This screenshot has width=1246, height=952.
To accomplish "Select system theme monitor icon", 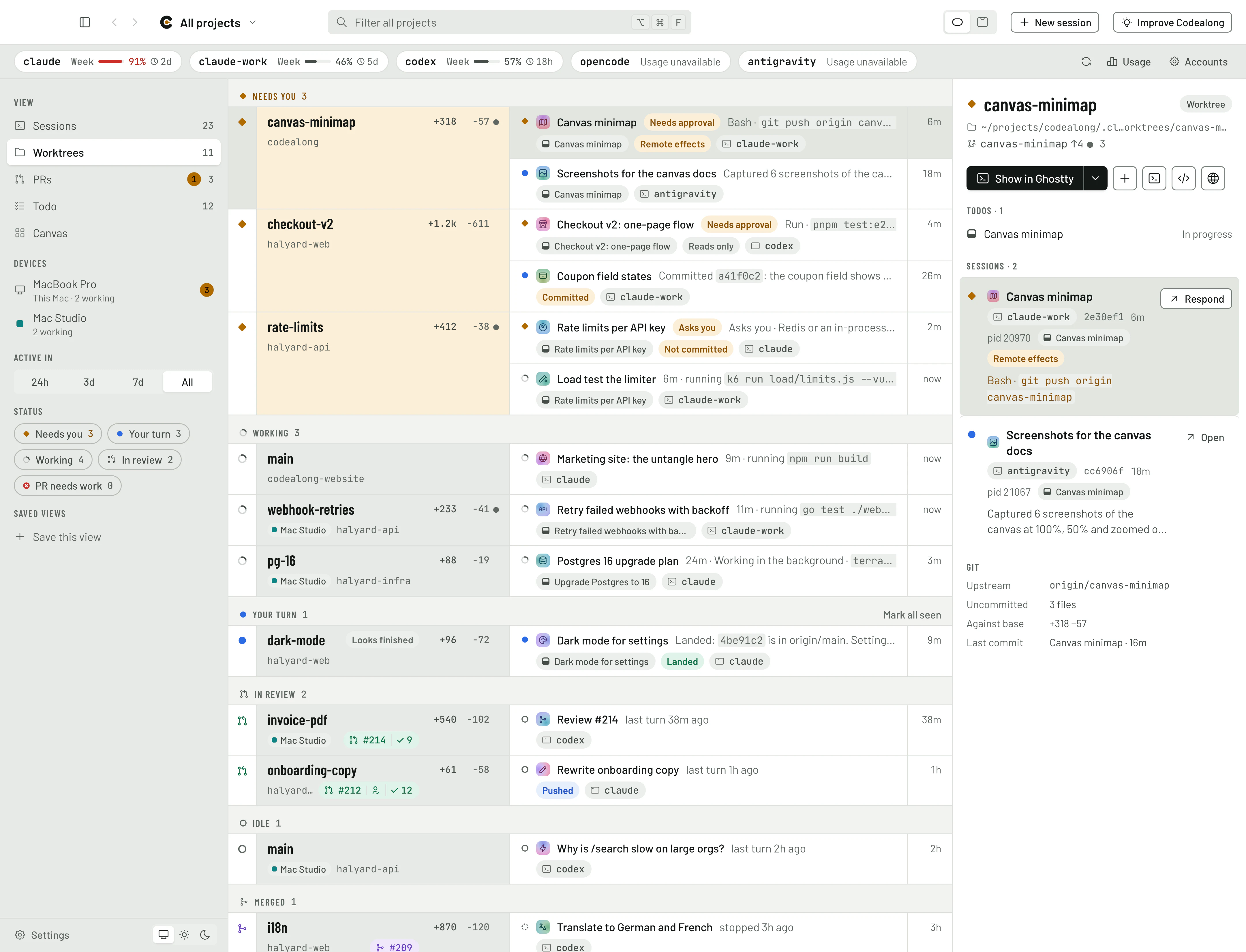I will [x=163, y=935].
